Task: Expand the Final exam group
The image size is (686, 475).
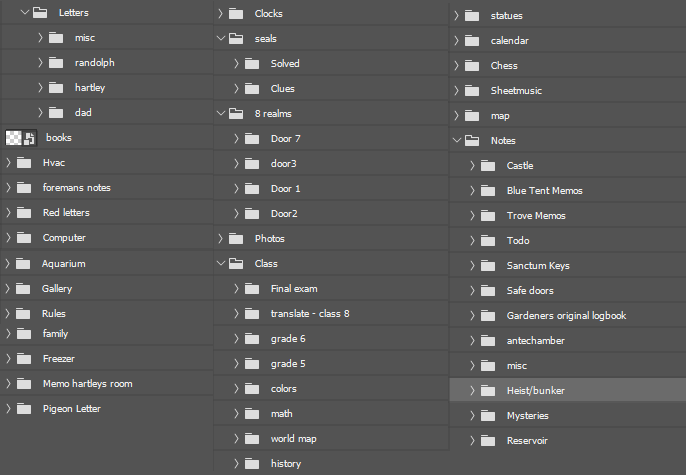Action: [236, 289]
